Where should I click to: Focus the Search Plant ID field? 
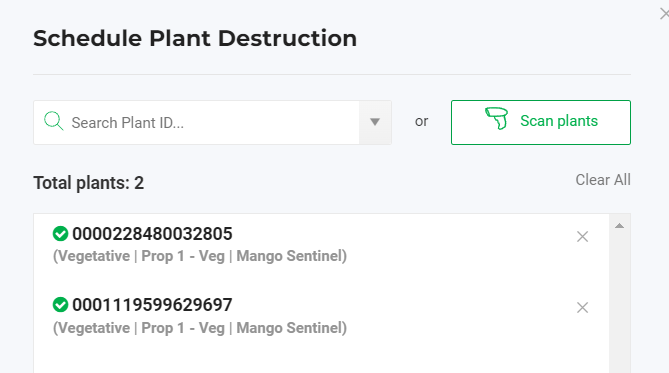tap(196, 122)
